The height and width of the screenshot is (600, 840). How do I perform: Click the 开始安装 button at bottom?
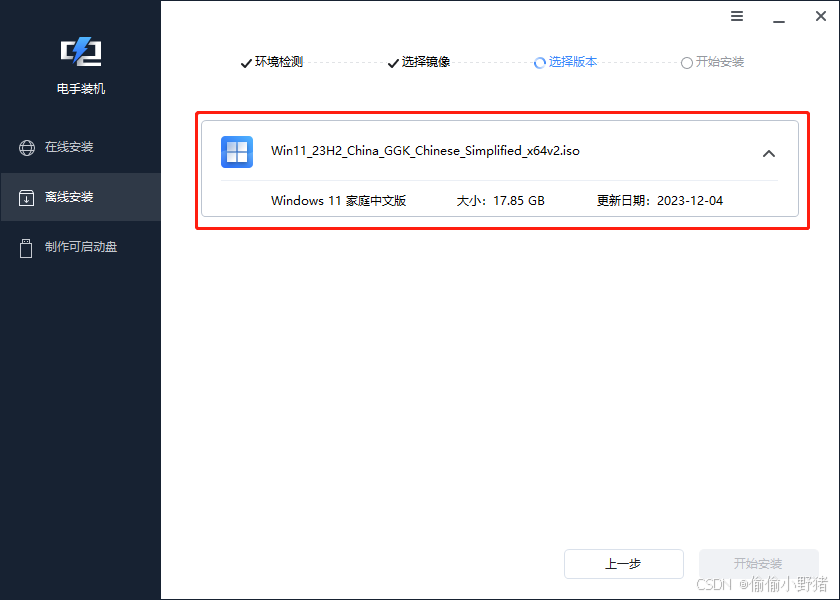tap(759, 564)
